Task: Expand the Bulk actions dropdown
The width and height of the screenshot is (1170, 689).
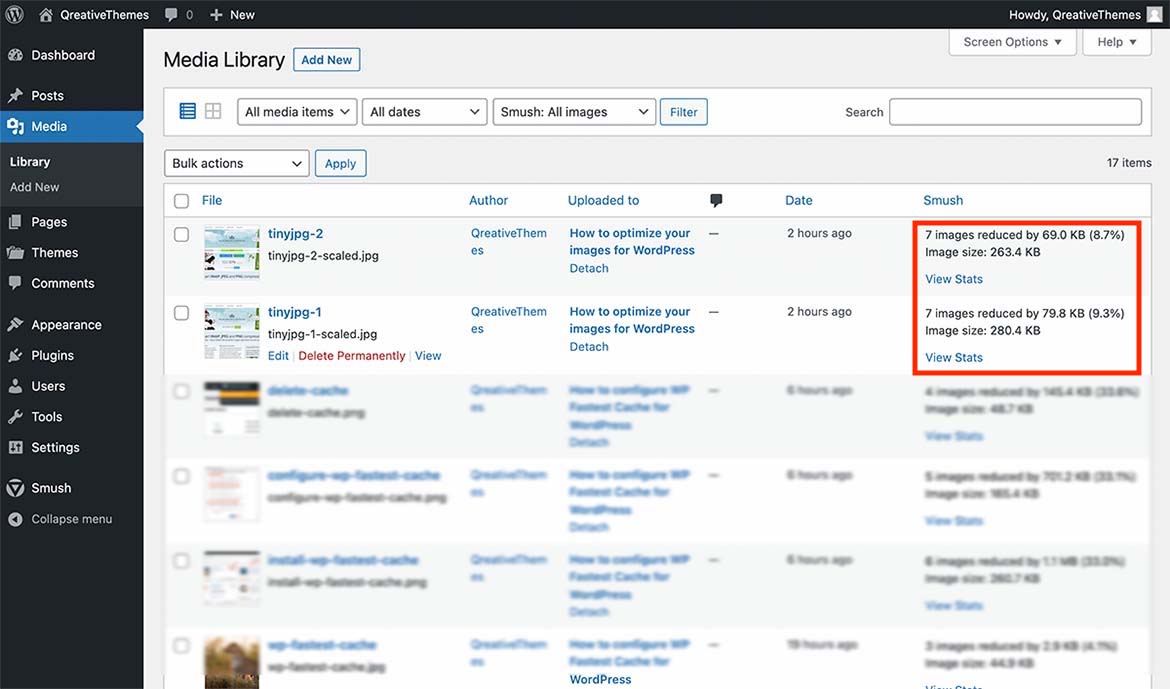Action: coord(236,163)
